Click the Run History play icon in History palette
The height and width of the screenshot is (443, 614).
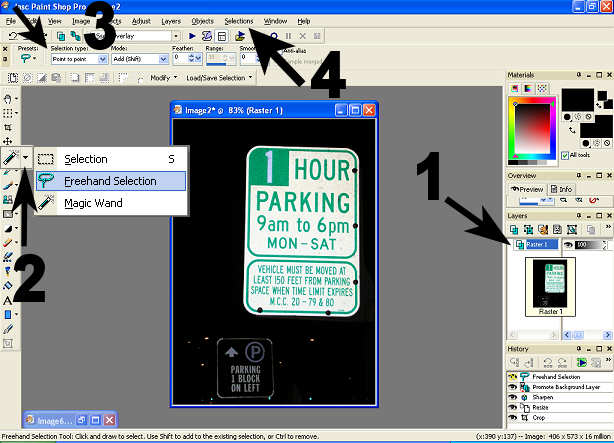(582, 362)
